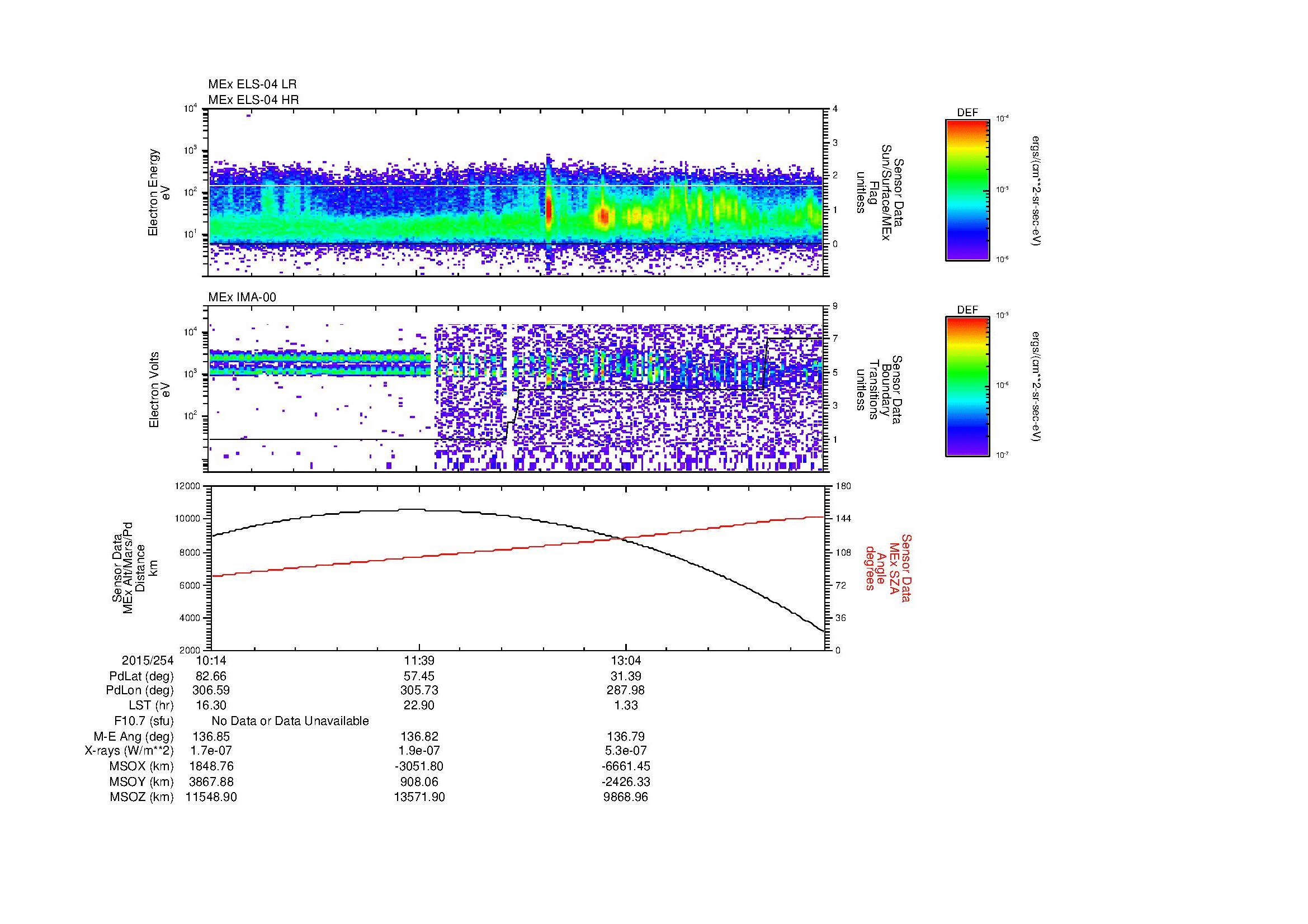The image size is (1308, 924).
Task: Click the LST value 22.90
Action: 419,705
